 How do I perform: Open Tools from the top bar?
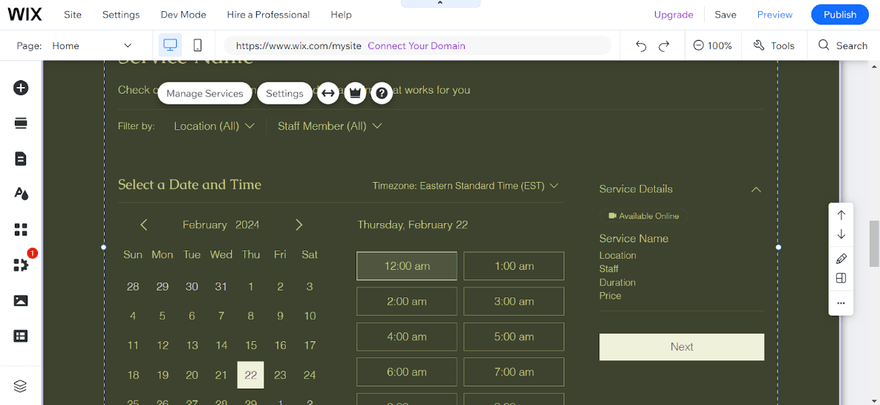pos(774,46)
